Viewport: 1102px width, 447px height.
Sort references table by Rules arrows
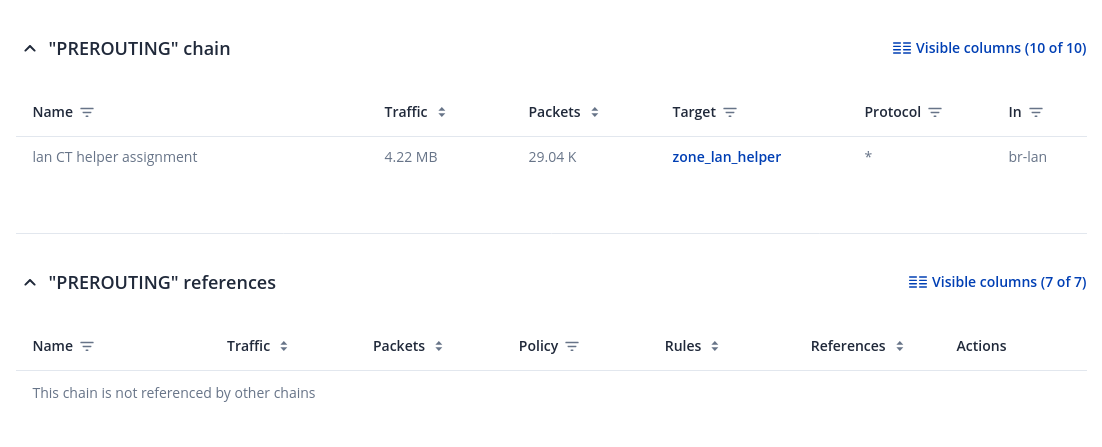714,347
